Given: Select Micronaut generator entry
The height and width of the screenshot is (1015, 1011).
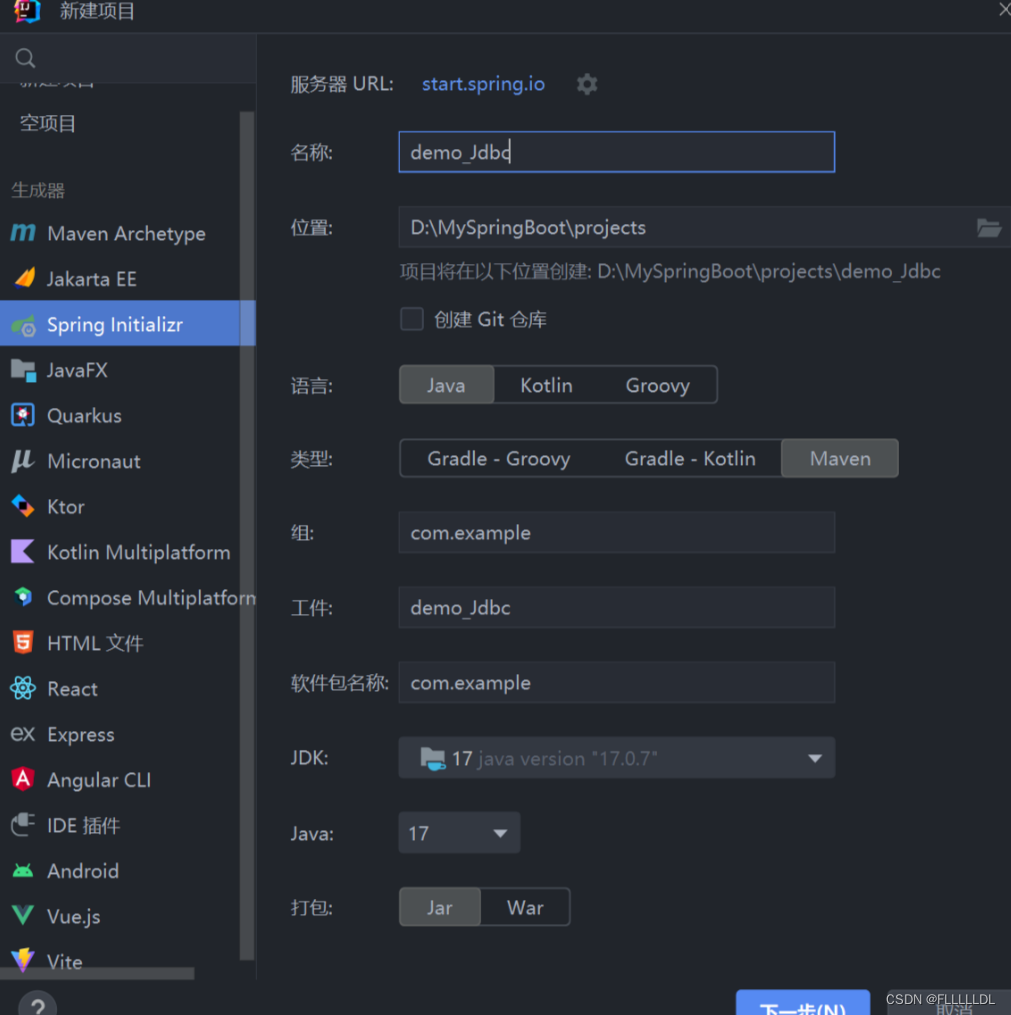Looking at the screenshot, I should pos(94,462).
